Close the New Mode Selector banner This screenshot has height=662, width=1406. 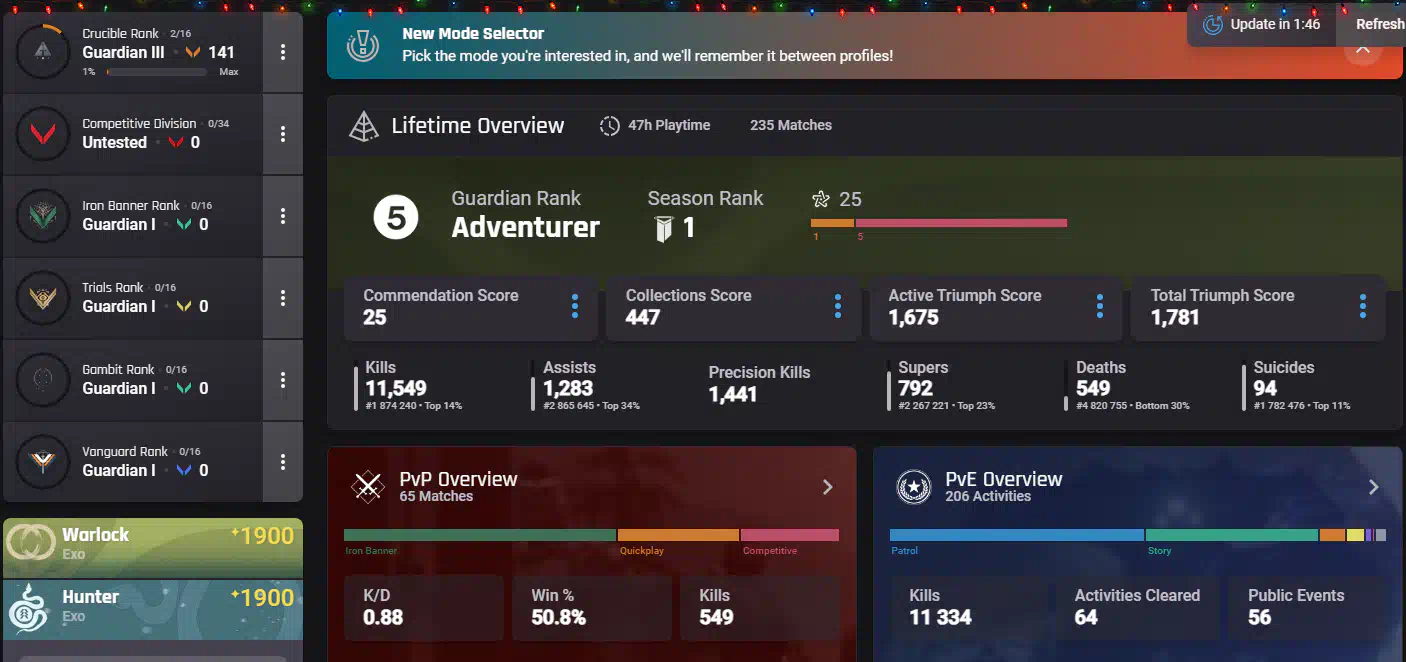[x=1363, y=48]
